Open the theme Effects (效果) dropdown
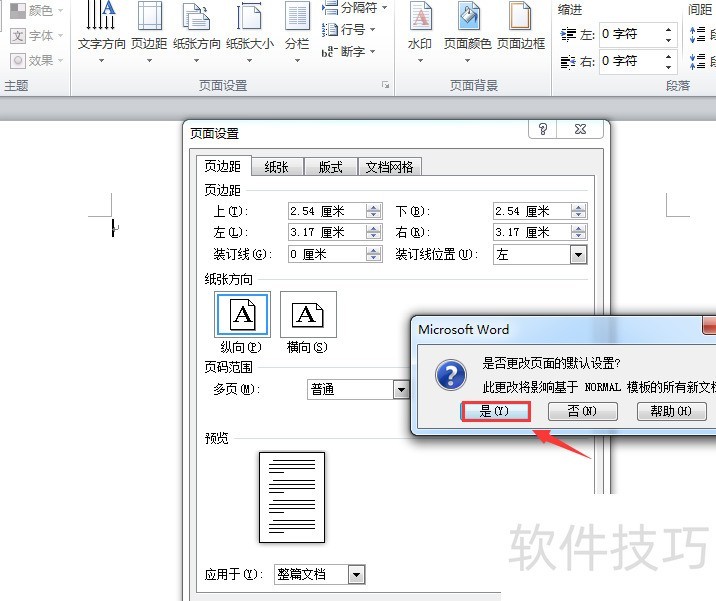This screenshot has height=601, width=716. [x=37, y=60]
